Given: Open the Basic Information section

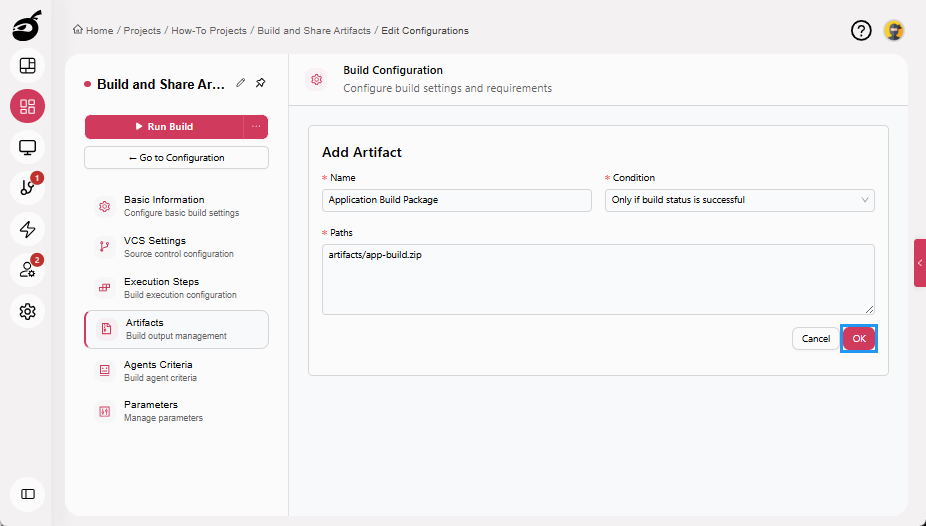Looking at the screenshot, I should pyautogui.click(x=176, y=206).
